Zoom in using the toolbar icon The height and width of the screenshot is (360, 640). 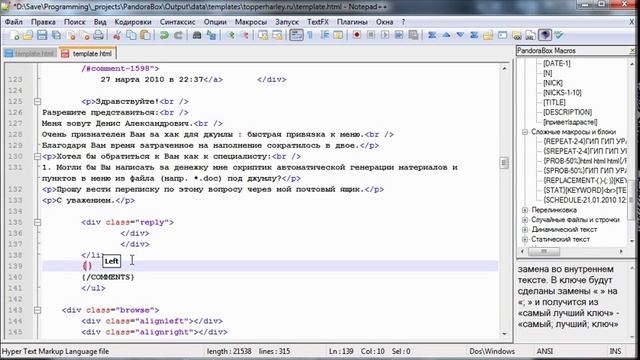pyautogui.click(x=230, y=36)
